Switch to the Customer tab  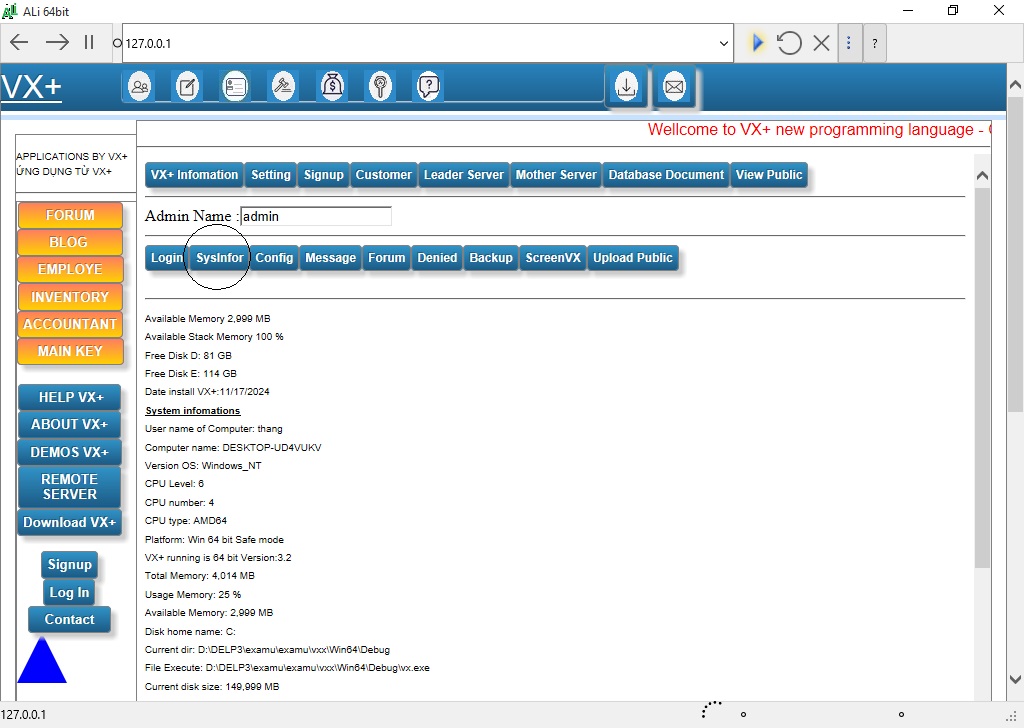[383, 174]
